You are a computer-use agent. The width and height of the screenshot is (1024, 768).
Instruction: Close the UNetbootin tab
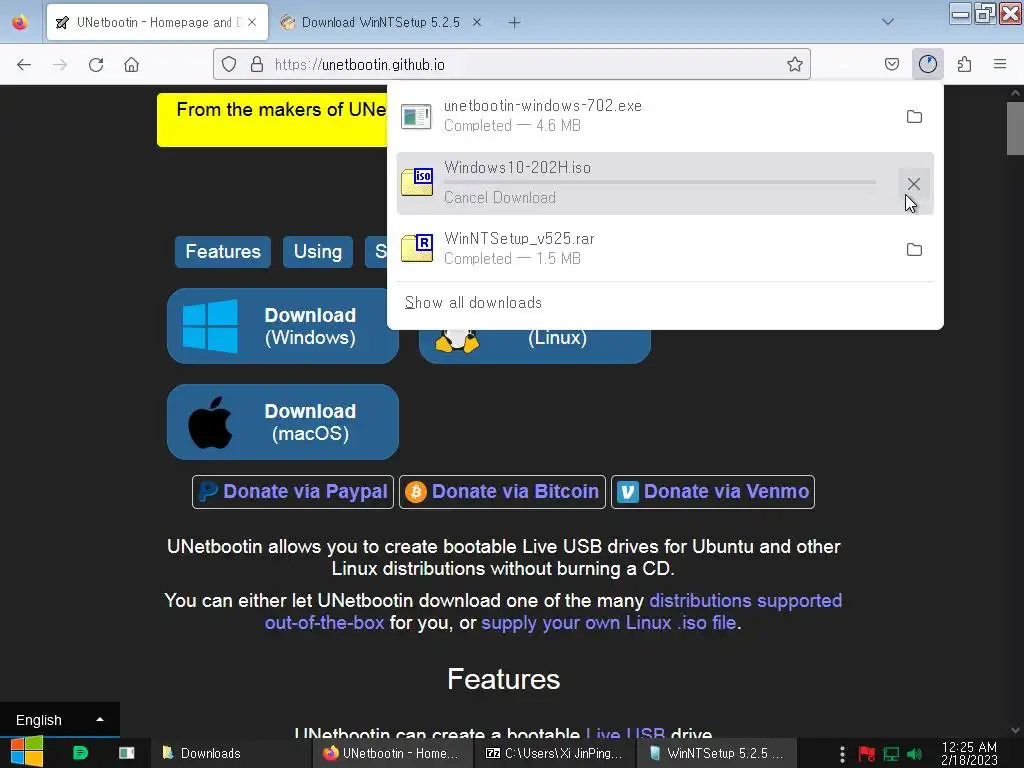click(x=252, y=22)
